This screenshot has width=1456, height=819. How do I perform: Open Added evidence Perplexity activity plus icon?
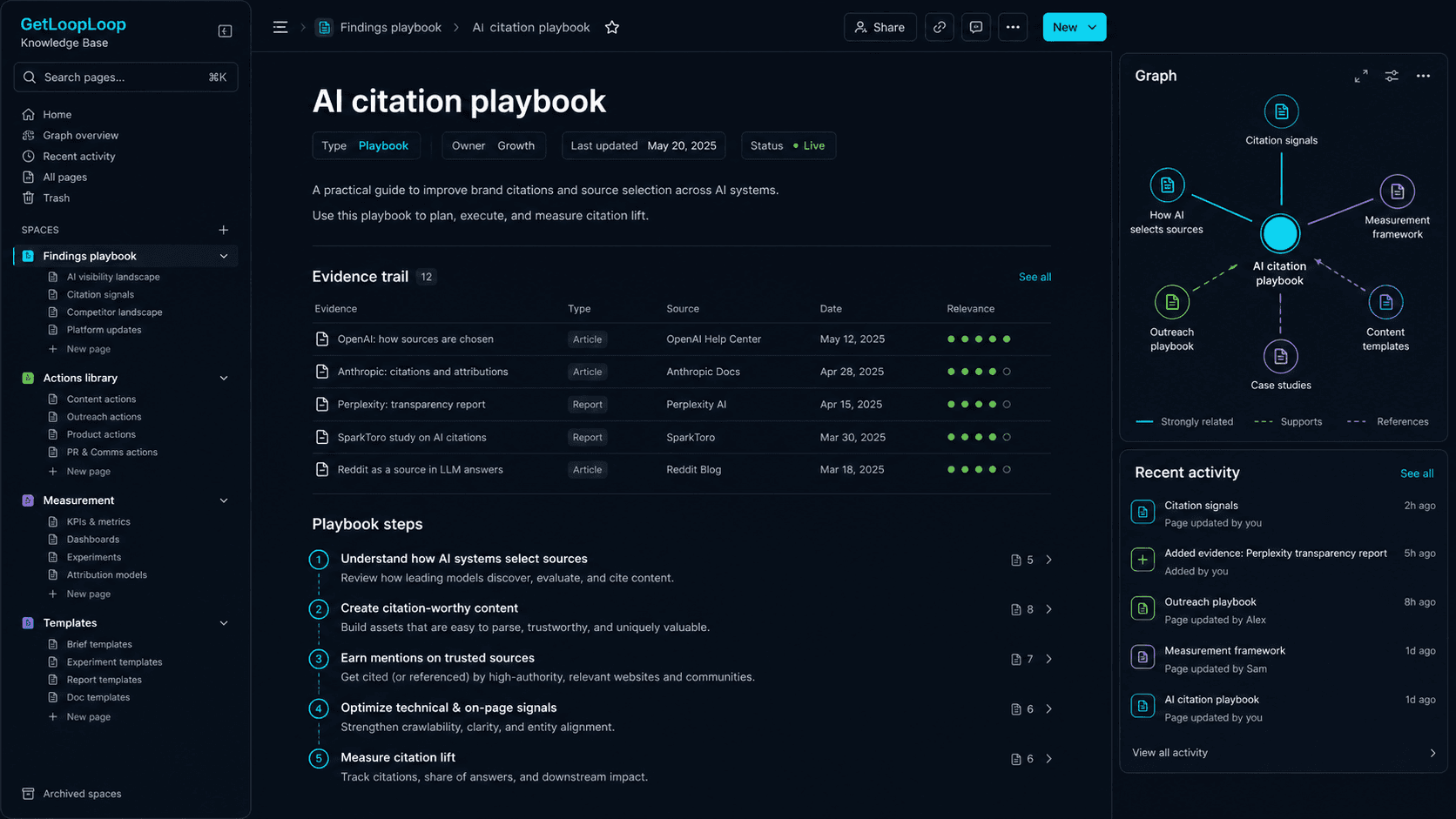[1143, 560]
